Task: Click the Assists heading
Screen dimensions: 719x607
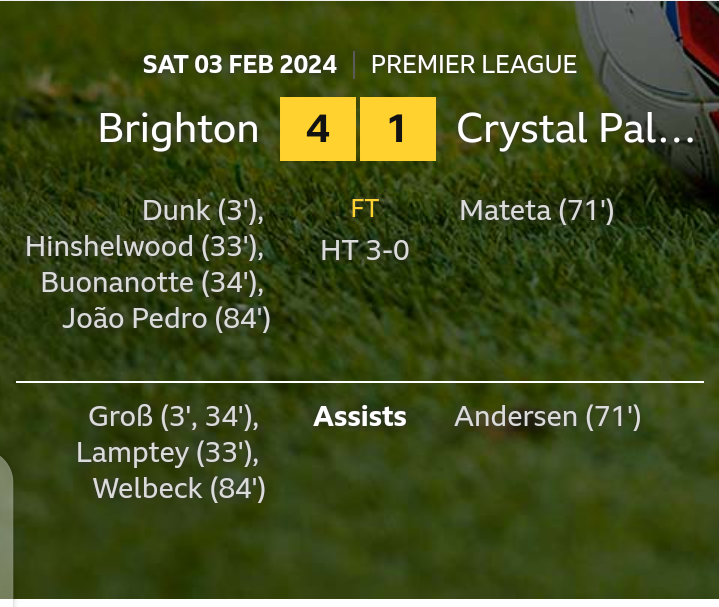Action: [x=360, y=417]
